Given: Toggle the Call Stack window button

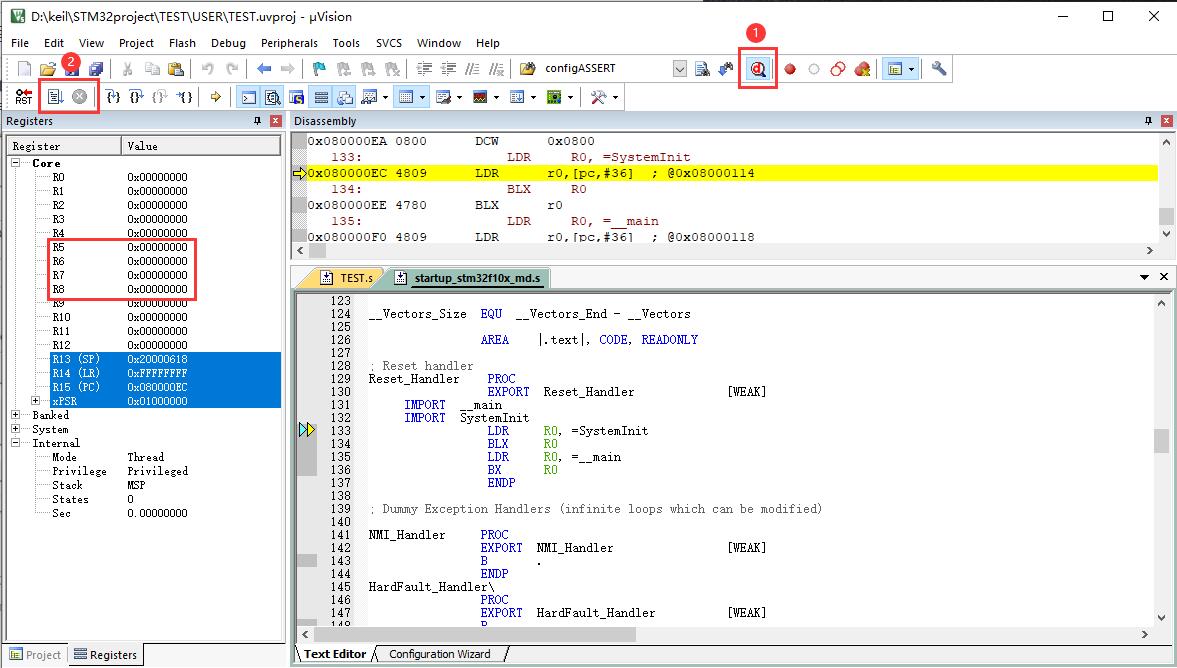Looking at the screenshot, I should [x=345, y=97].
